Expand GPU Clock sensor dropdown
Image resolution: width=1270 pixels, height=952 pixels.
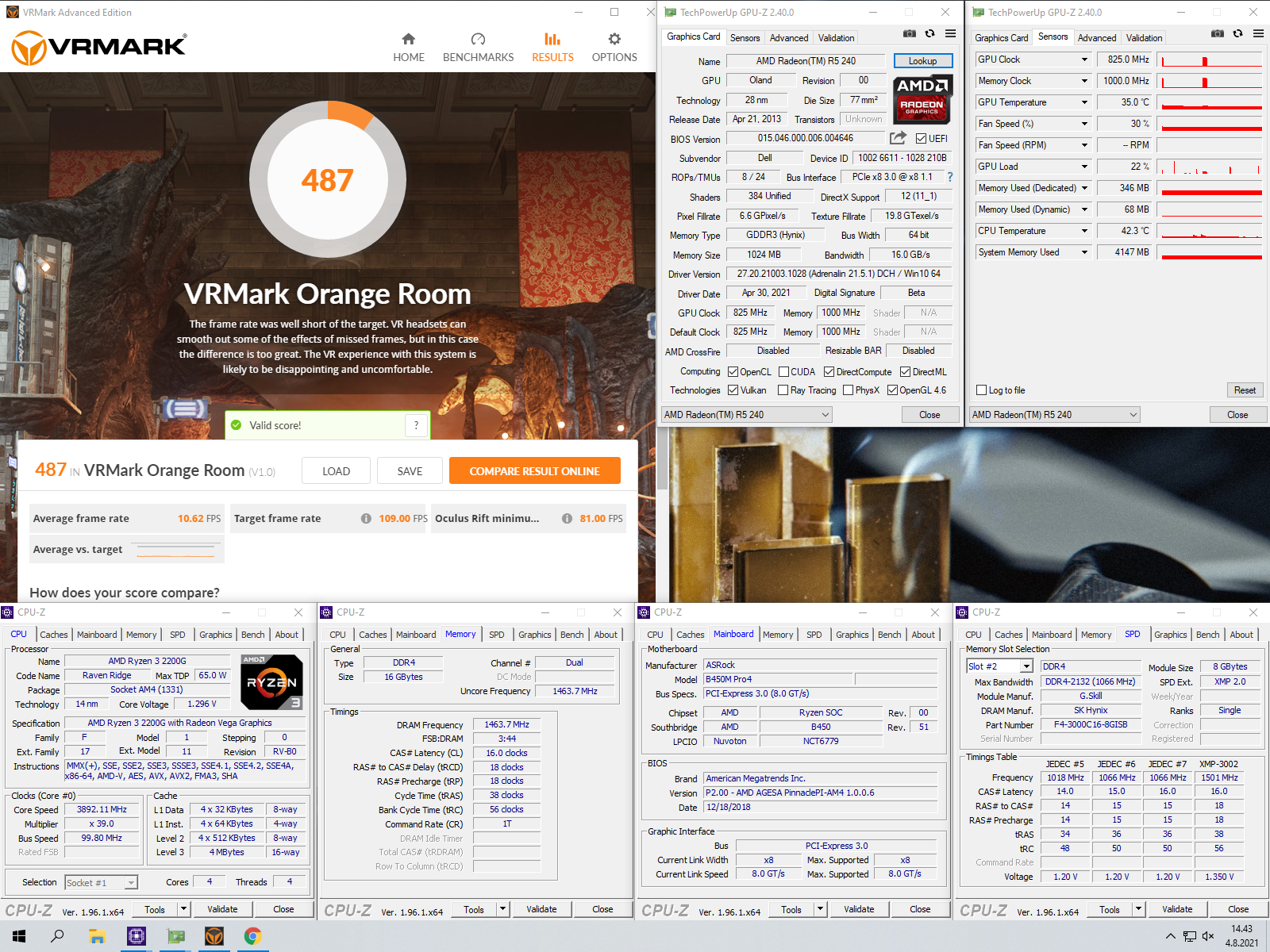pos(1084,59)
